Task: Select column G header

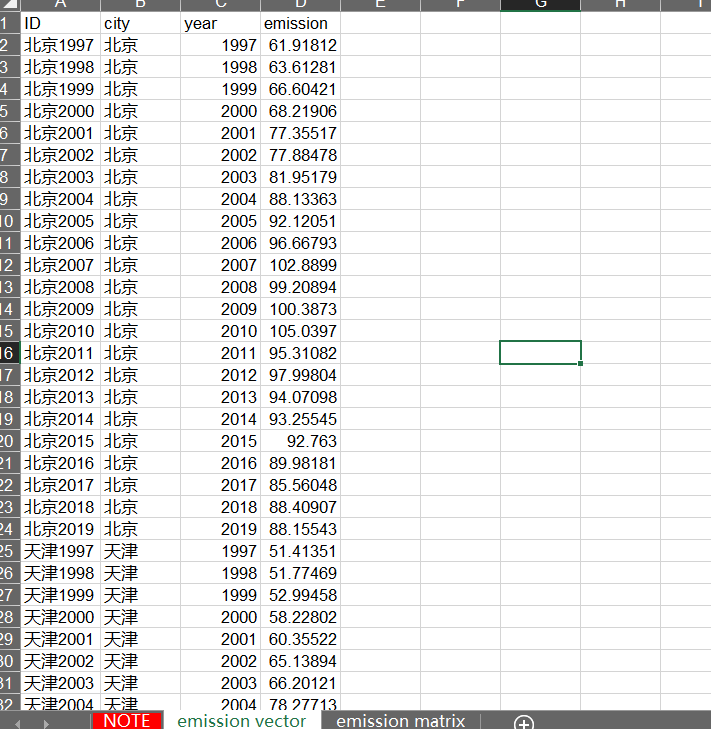Action: tap(540, 5)
